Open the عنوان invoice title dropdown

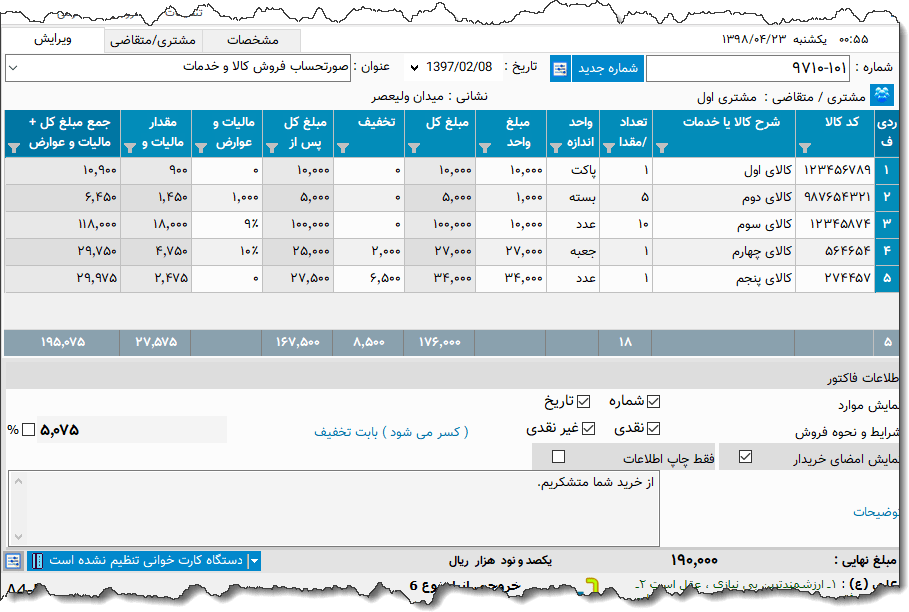coord(12,67)
